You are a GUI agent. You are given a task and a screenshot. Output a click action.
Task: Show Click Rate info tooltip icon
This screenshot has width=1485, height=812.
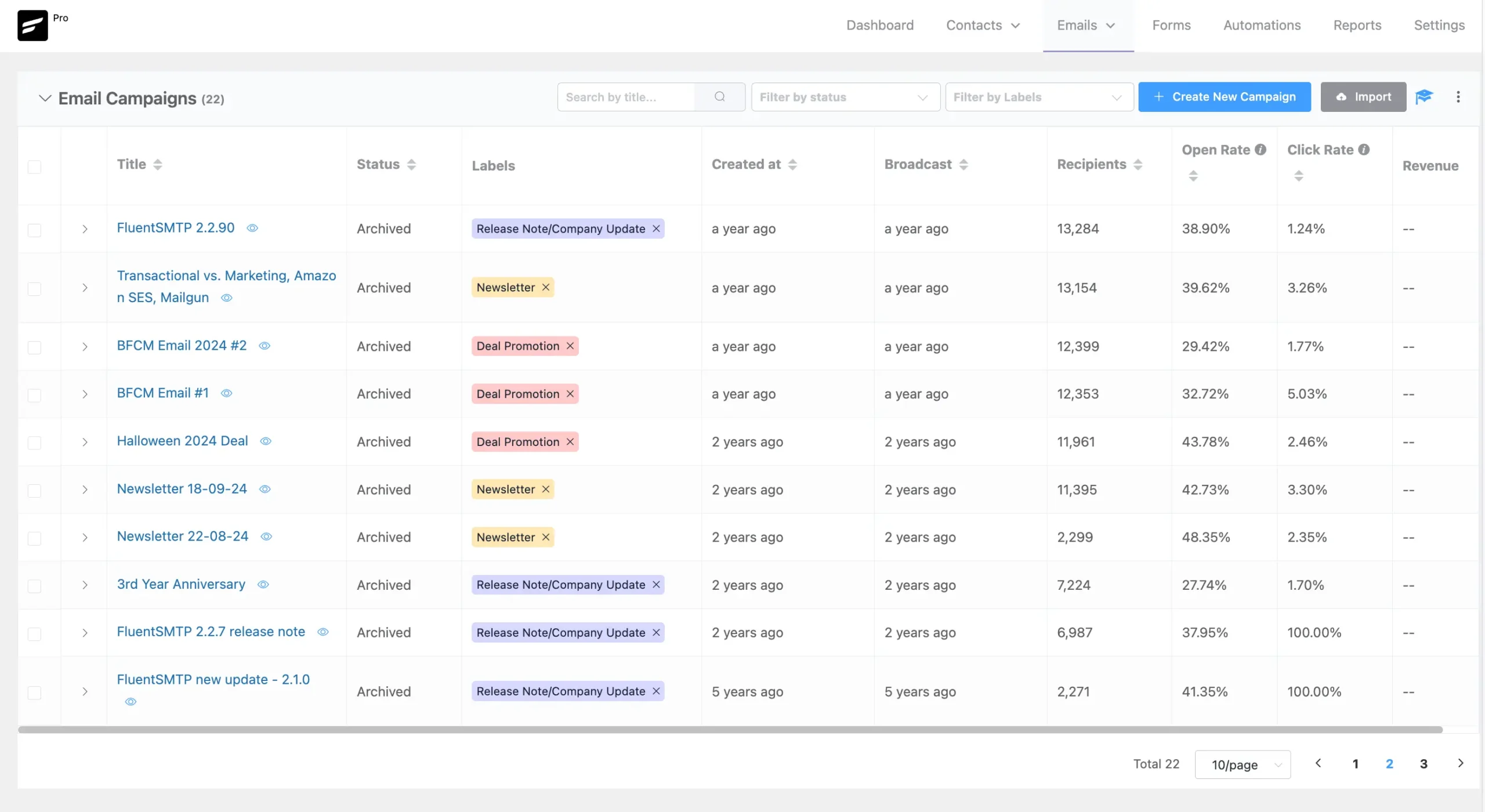[x=1364, y=150]
